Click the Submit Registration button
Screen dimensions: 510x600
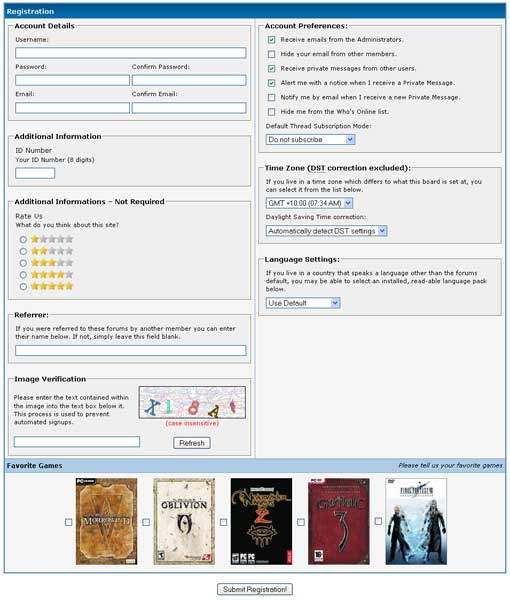[x=255, y=589]
